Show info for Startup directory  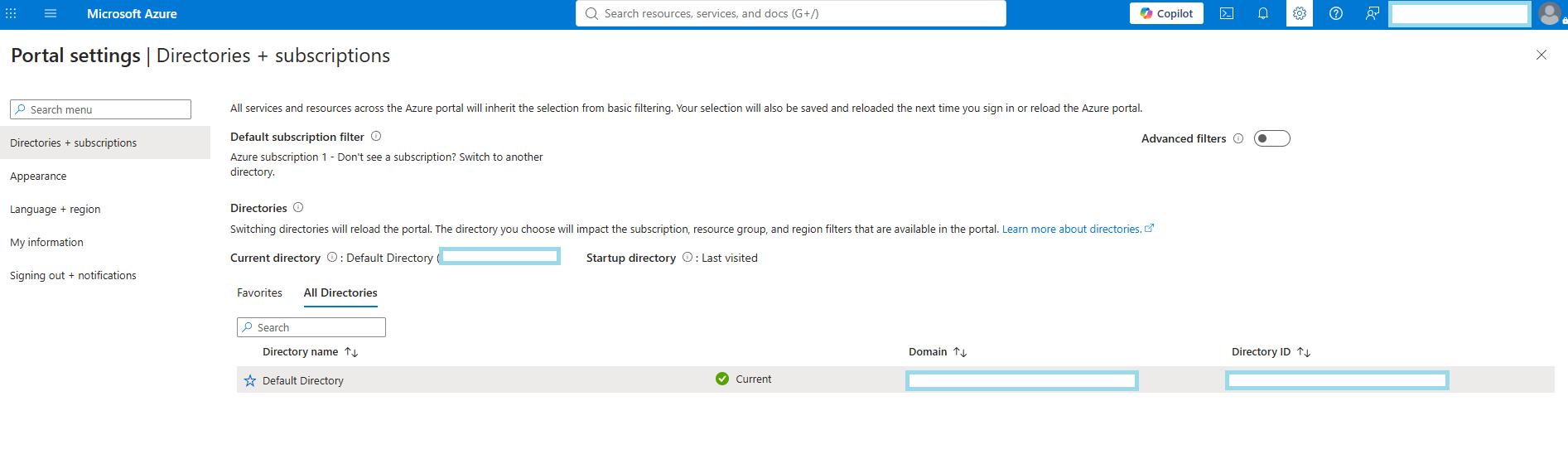(688, 257)
